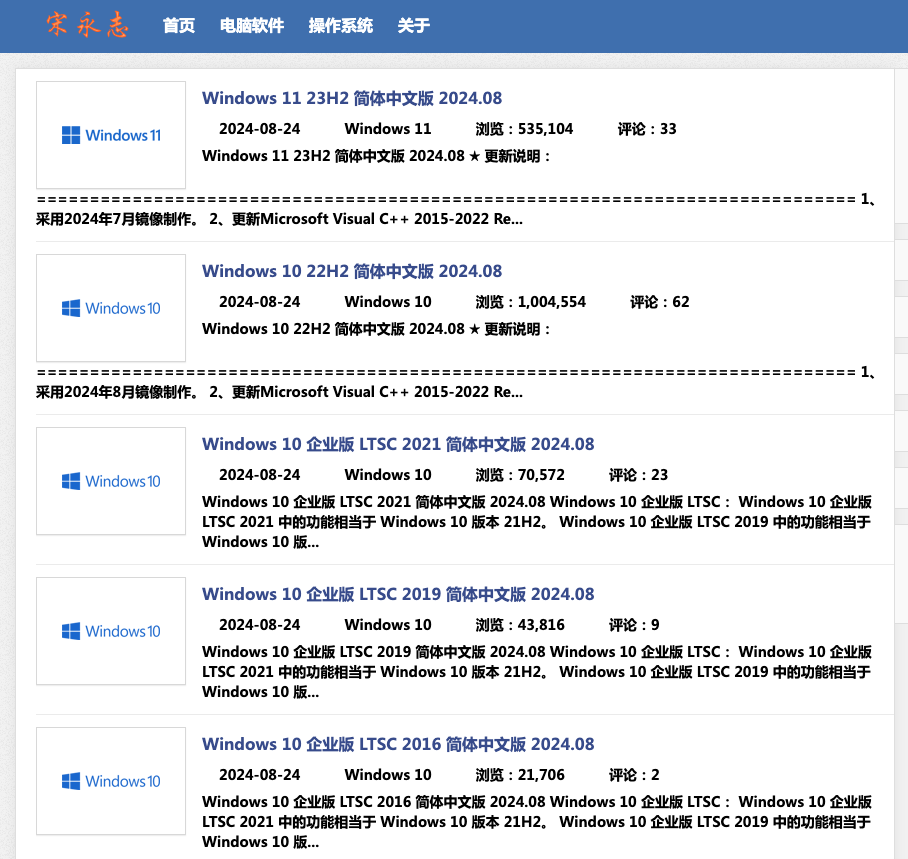Click Windows 10 thumbnail of 22H2 post

point(111,308)
